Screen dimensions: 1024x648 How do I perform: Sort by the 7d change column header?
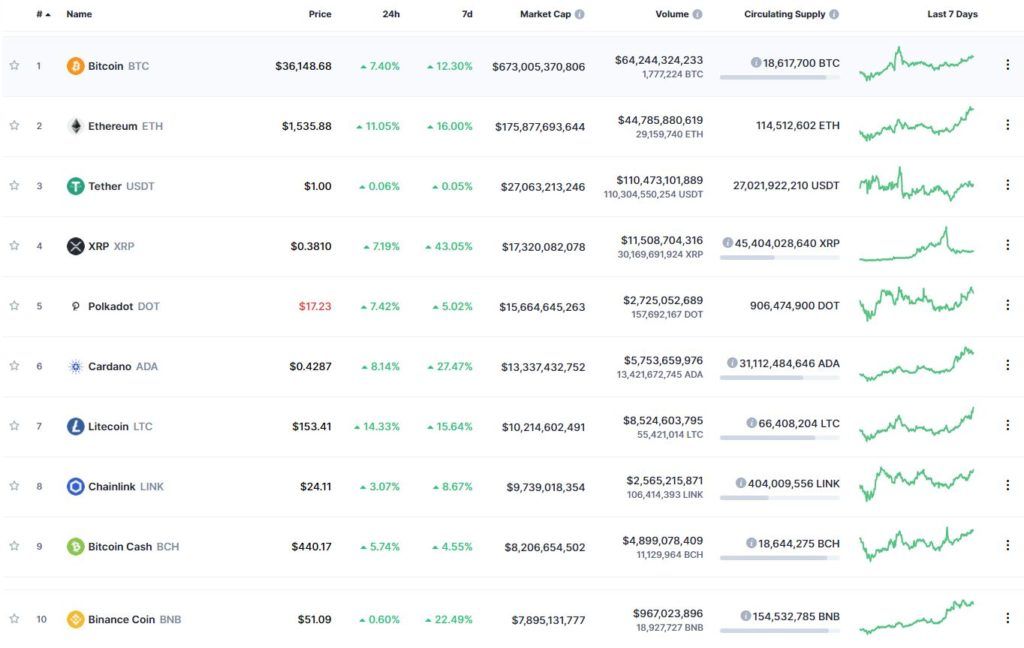coord(467,14)
